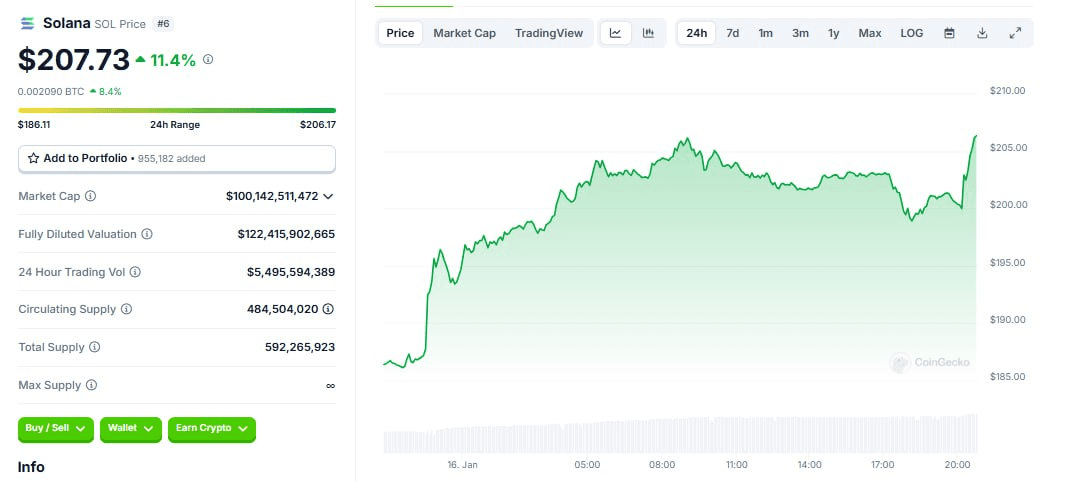Click the 0.002090 BTC value

[x=51, y=91]
